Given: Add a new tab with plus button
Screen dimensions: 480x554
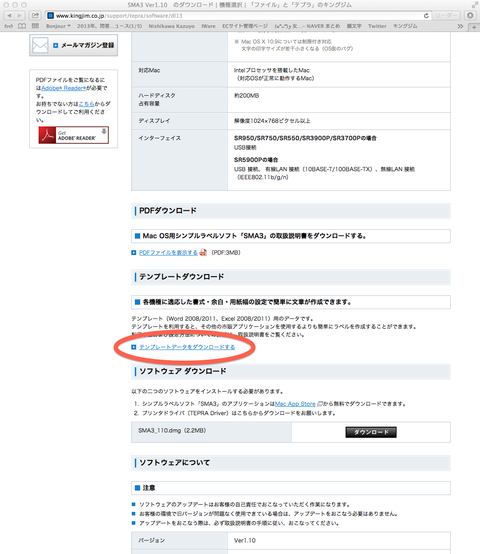Looking at the screenshot, I should click(x=474, y=27).
